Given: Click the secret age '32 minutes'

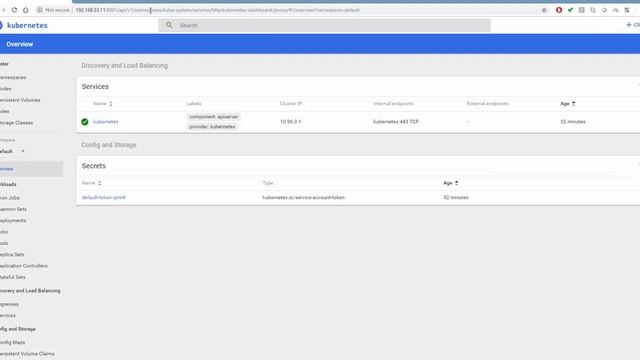Looking at the screenshot, I should [456, 197].
